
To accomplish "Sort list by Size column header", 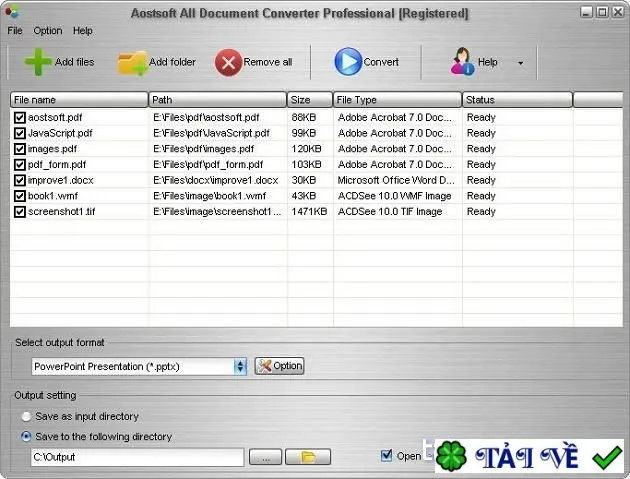I will pos(310,100).
